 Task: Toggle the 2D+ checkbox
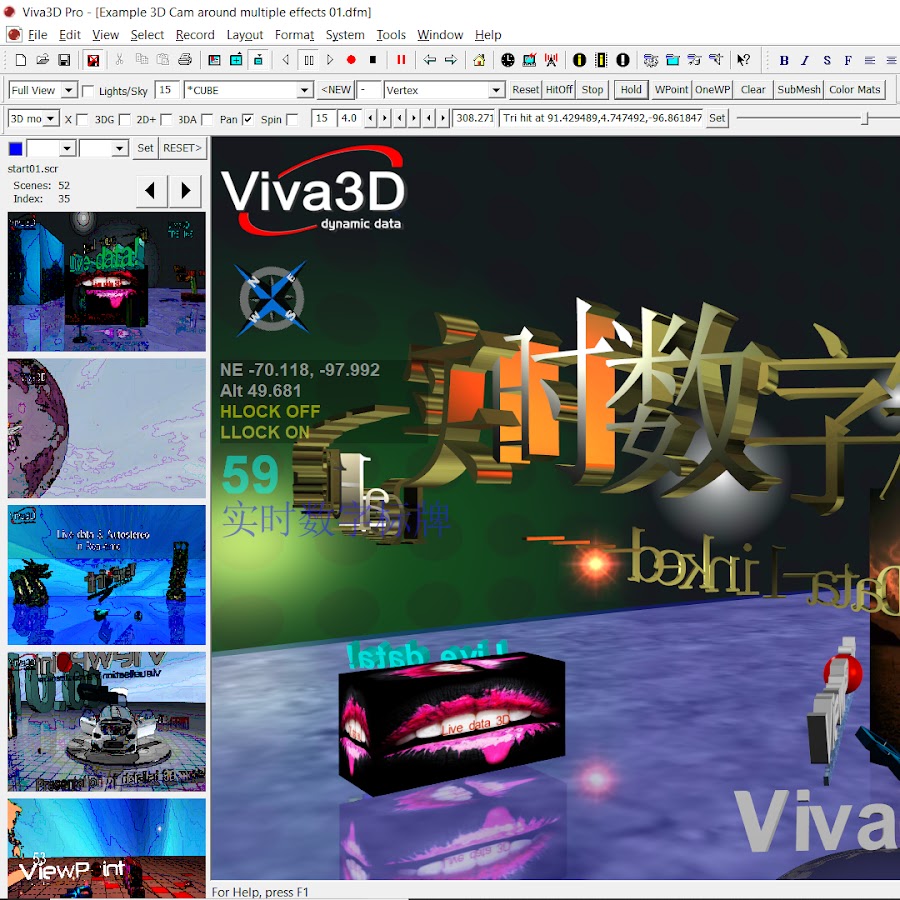pyautogui.click(x=166, y=119)
